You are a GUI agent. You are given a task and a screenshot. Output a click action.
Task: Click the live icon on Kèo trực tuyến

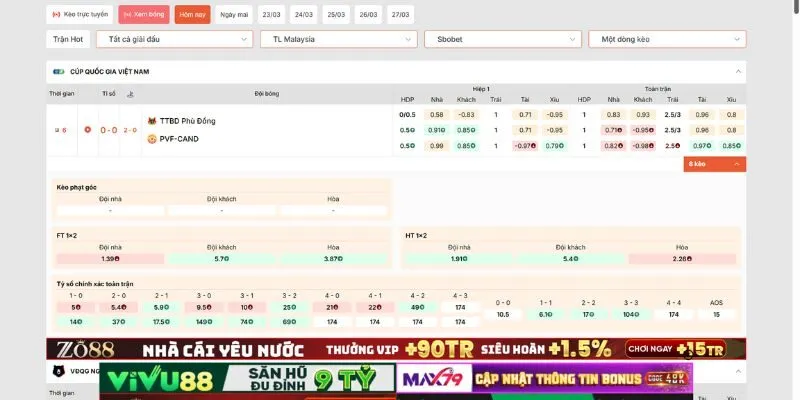pos(55,15)
